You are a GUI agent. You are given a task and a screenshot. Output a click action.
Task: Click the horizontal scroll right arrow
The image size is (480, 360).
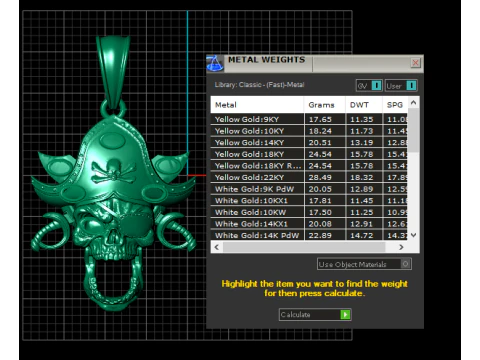pyautogui.click(x=401, y=247)
